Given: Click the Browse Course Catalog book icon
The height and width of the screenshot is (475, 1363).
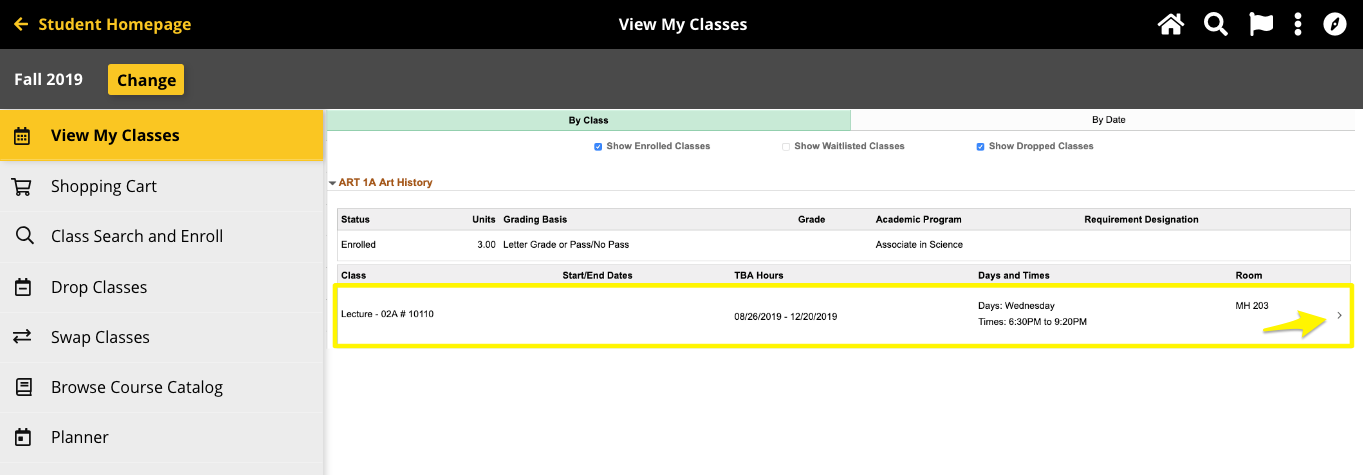Looking at the screenshot, I should (x=21, y=387).
